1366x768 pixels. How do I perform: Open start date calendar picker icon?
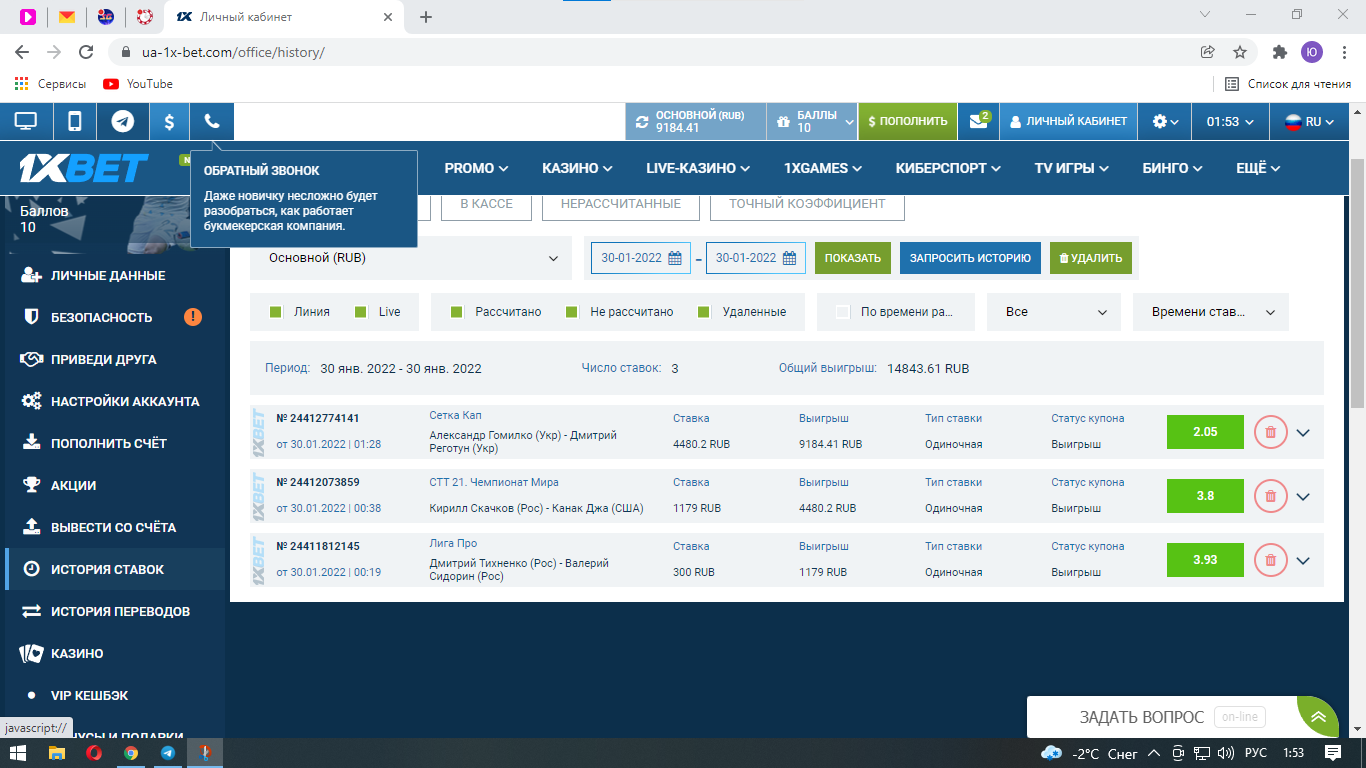coord(675,258)
